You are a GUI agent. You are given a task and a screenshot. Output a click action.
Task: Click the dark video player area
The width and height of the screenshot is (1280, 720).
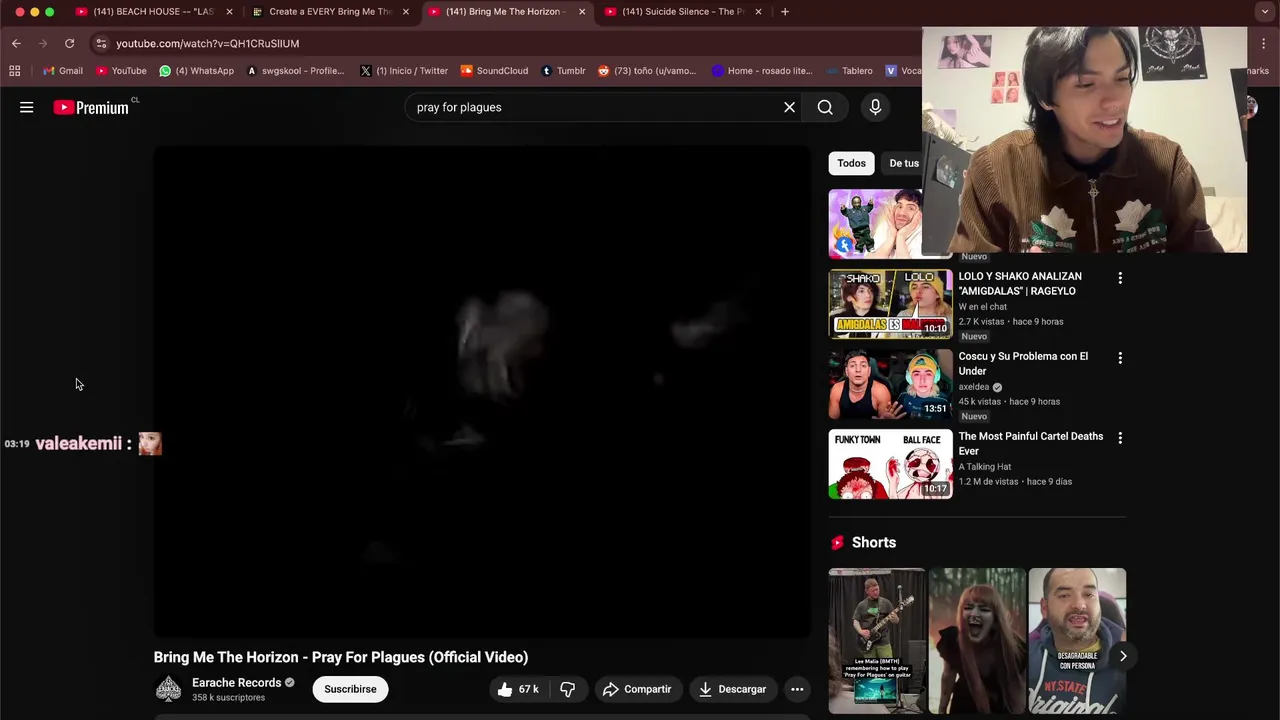tap(482, 392)
